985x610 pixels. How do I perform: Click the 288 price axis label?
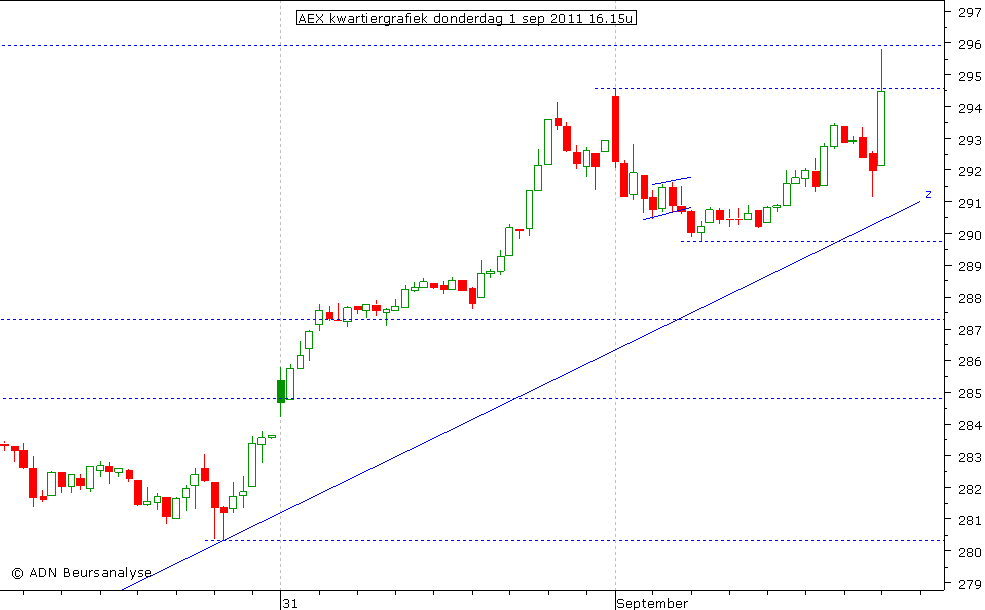tap(969, 298)
